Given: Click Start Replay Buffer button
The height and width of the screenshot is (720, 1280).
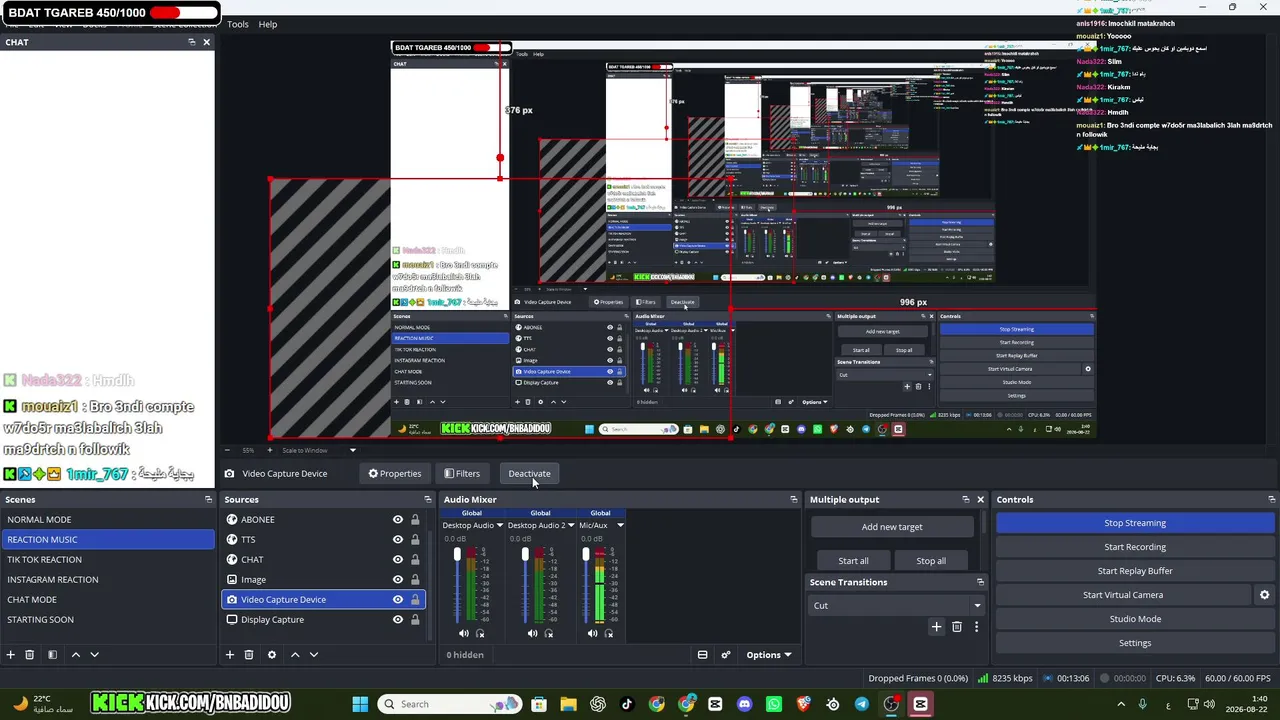Looking at the screenshot, I should [x=1135, y=571].
